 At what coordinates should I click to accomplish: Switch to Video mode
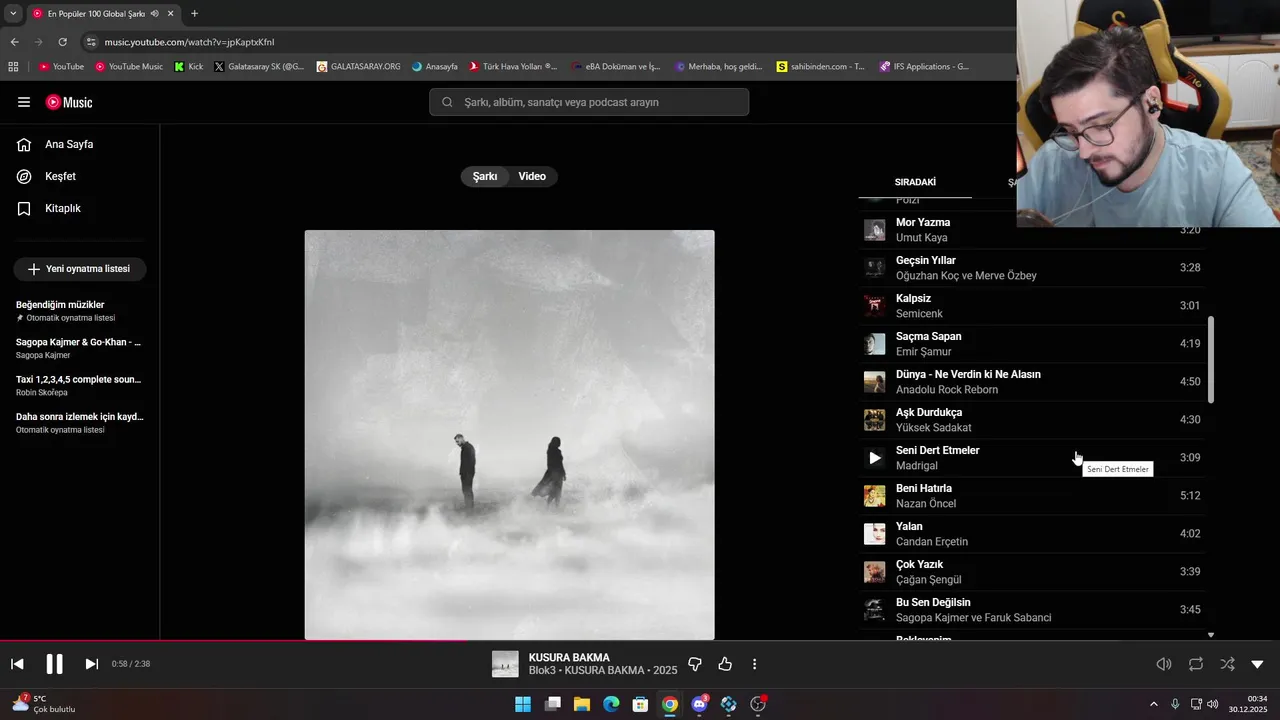(532, 176)
